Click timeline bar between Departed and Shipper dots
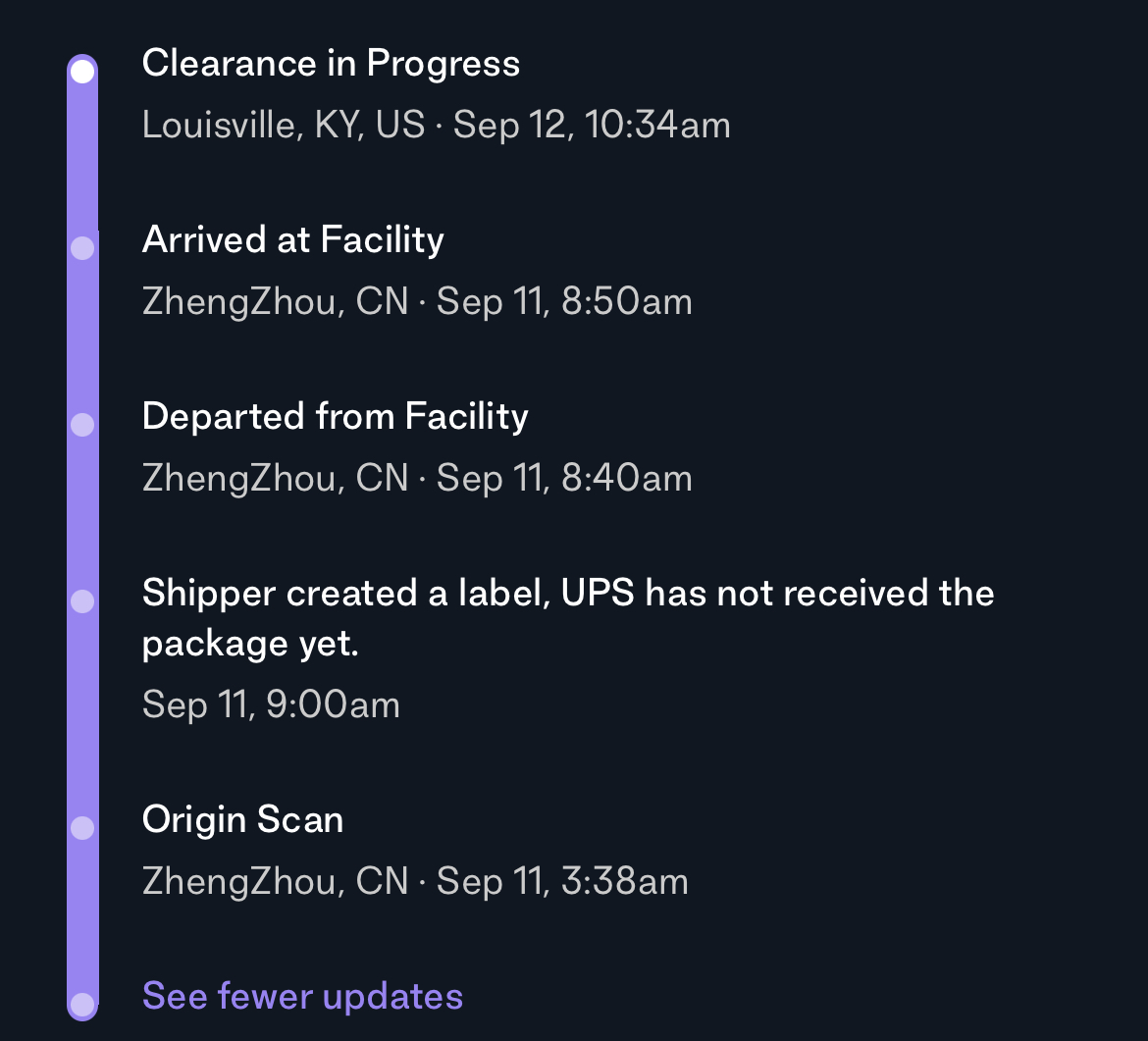 [x=82, y=513]
